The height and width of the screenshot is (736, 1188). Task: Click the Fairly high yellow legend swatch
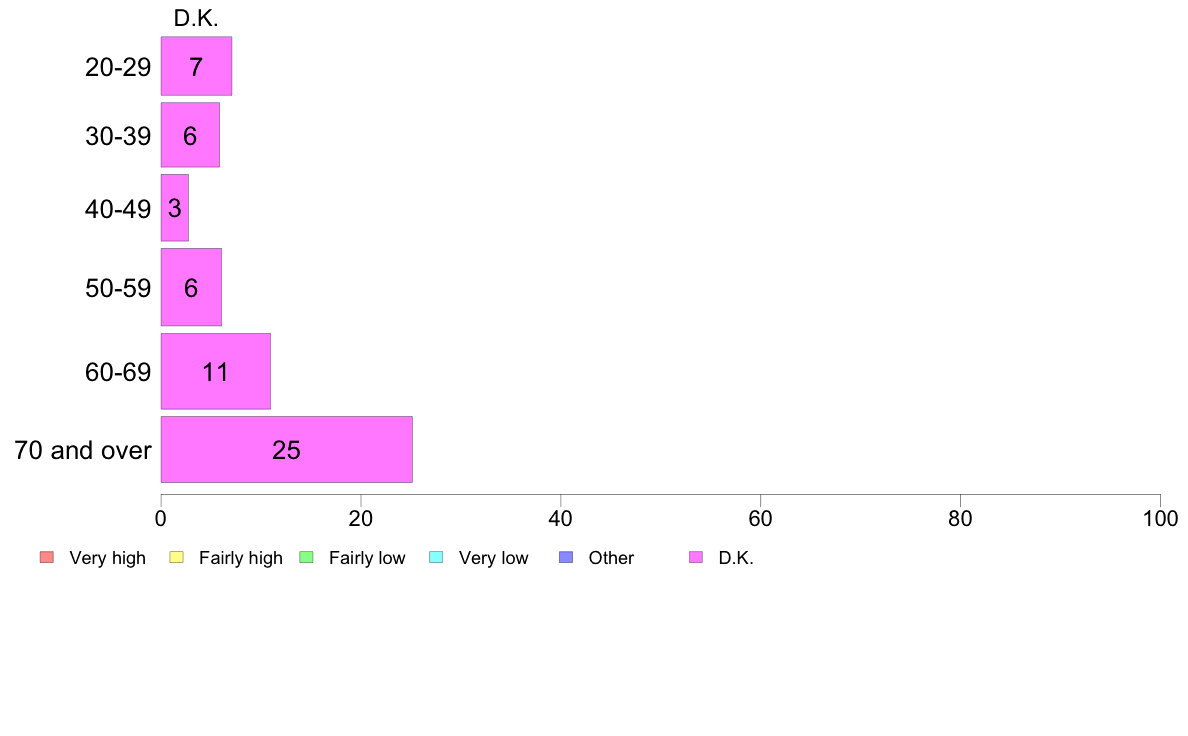pos(177,557)
